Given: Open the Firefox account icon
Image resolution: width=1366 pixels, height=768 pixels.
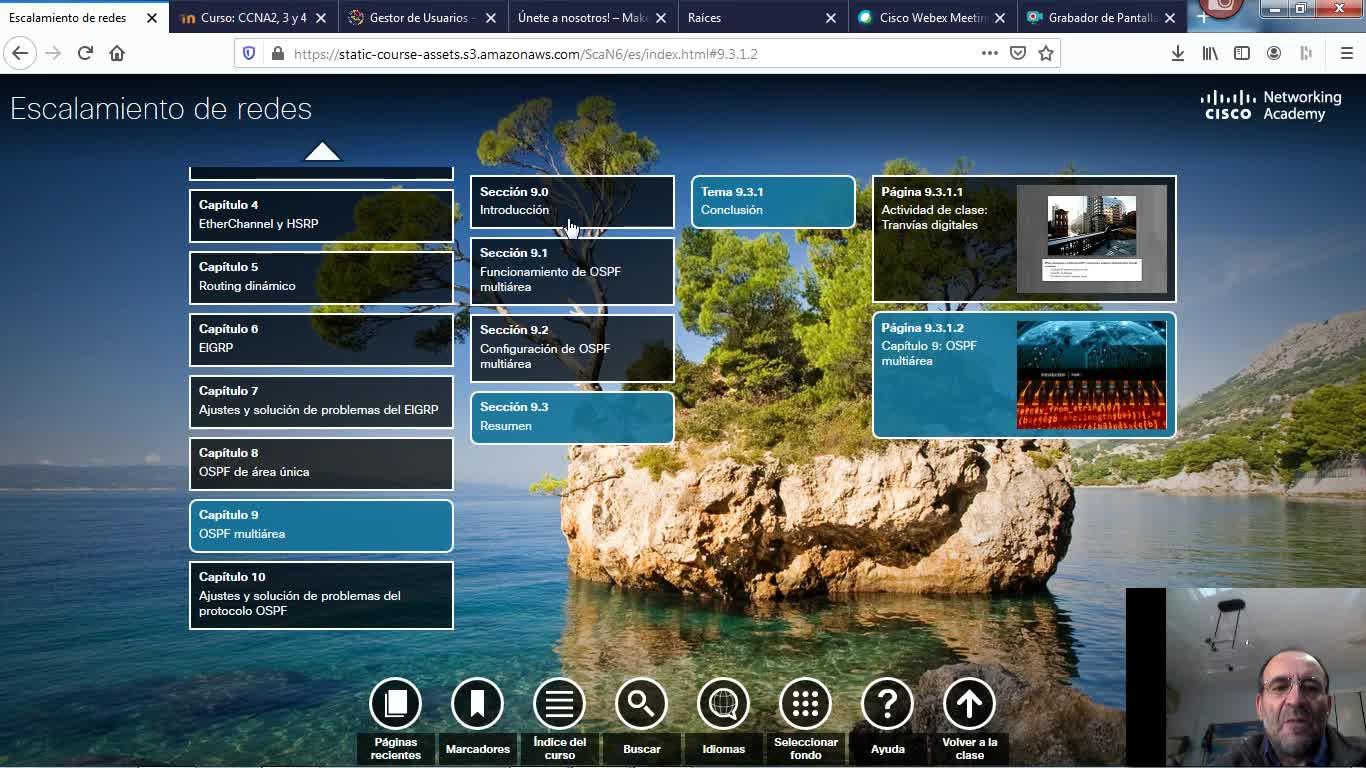Looking at the screenshot, I should [x=1274, y=54].
